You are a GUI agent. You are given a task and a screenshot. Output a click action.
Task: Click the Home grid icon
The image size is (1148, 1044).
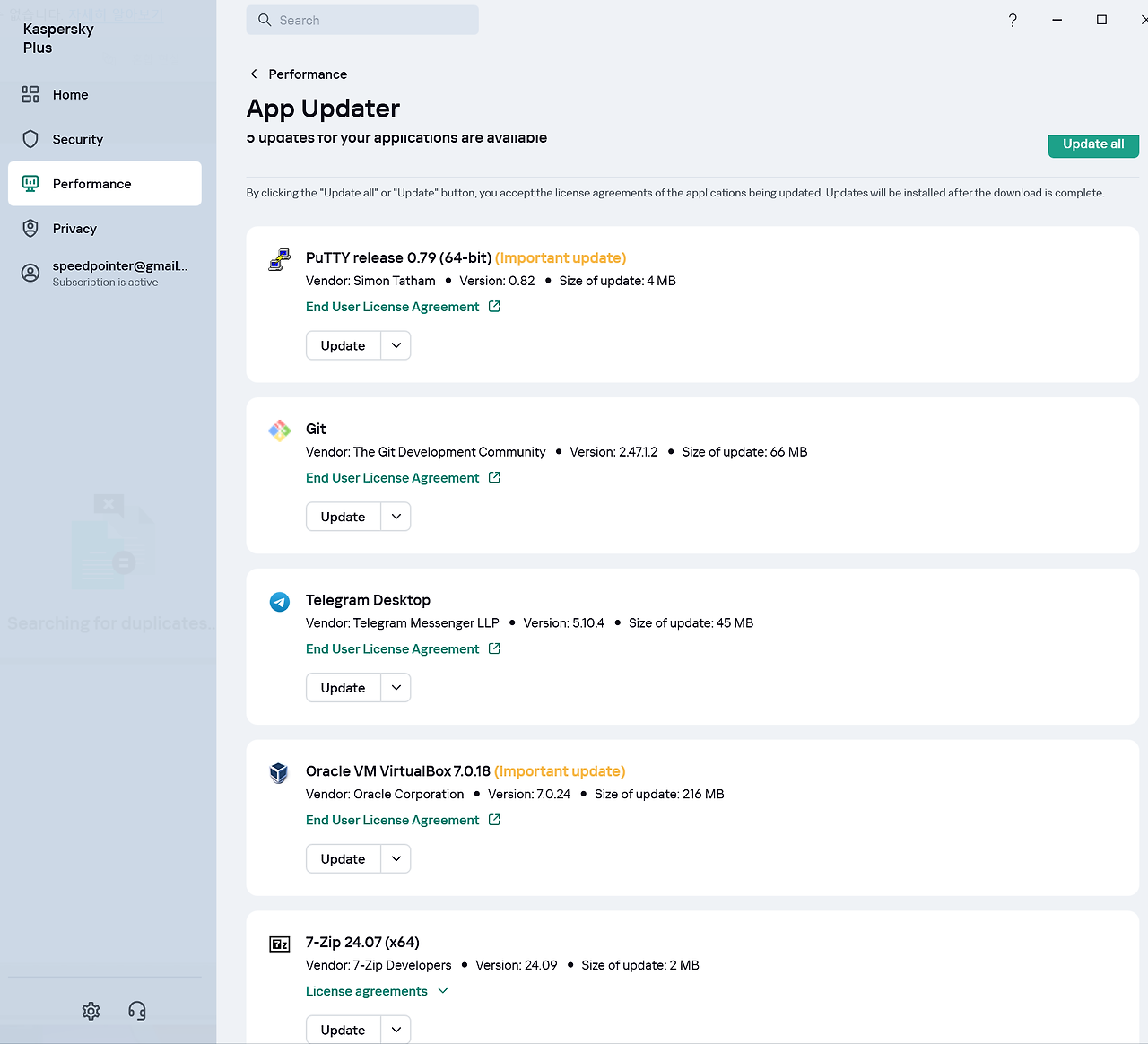(x=30, y=94)
